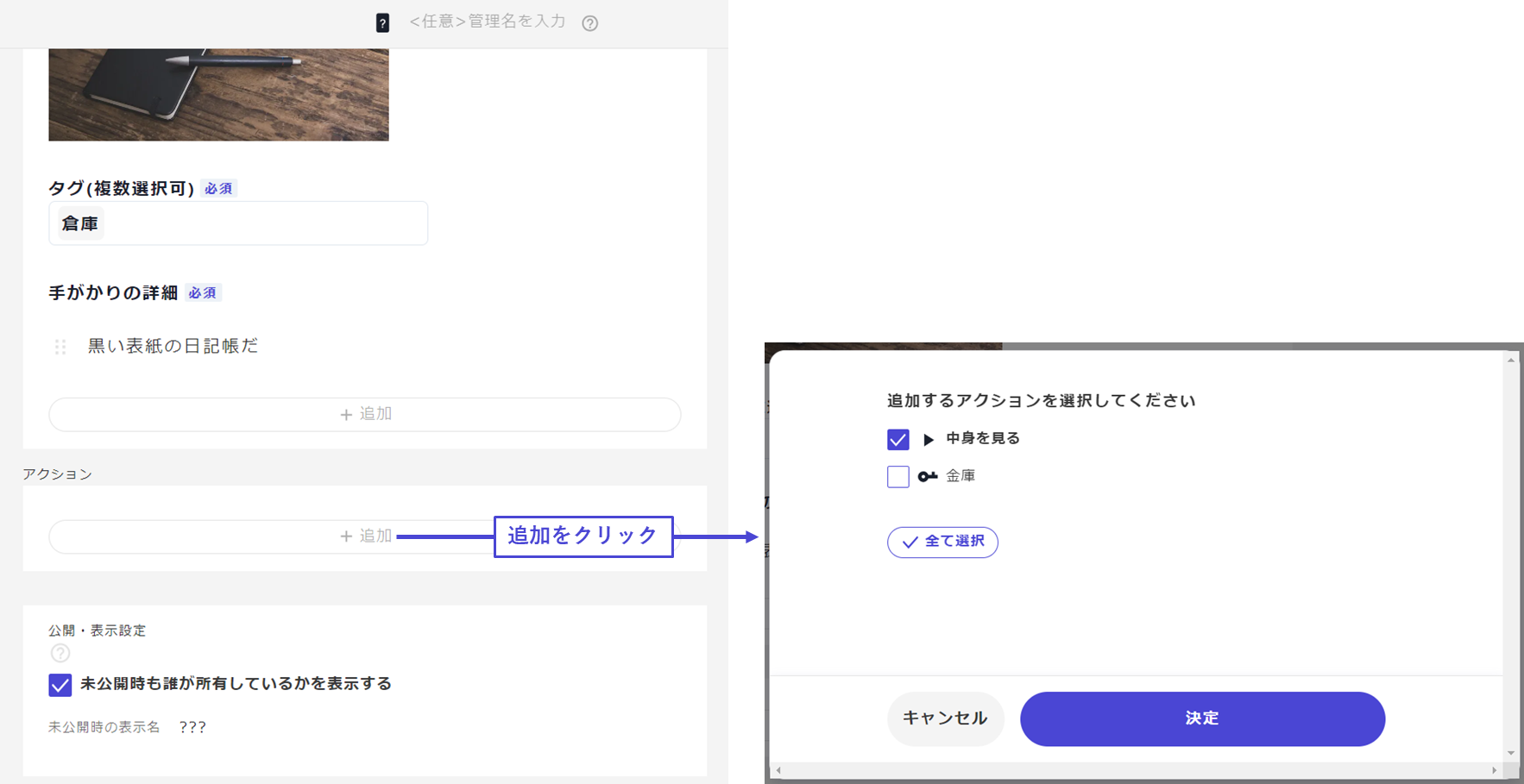Click the help icon under 公開・表示設定
The height and width of the screenshot is (784, 1524).
tap(60, 653)
